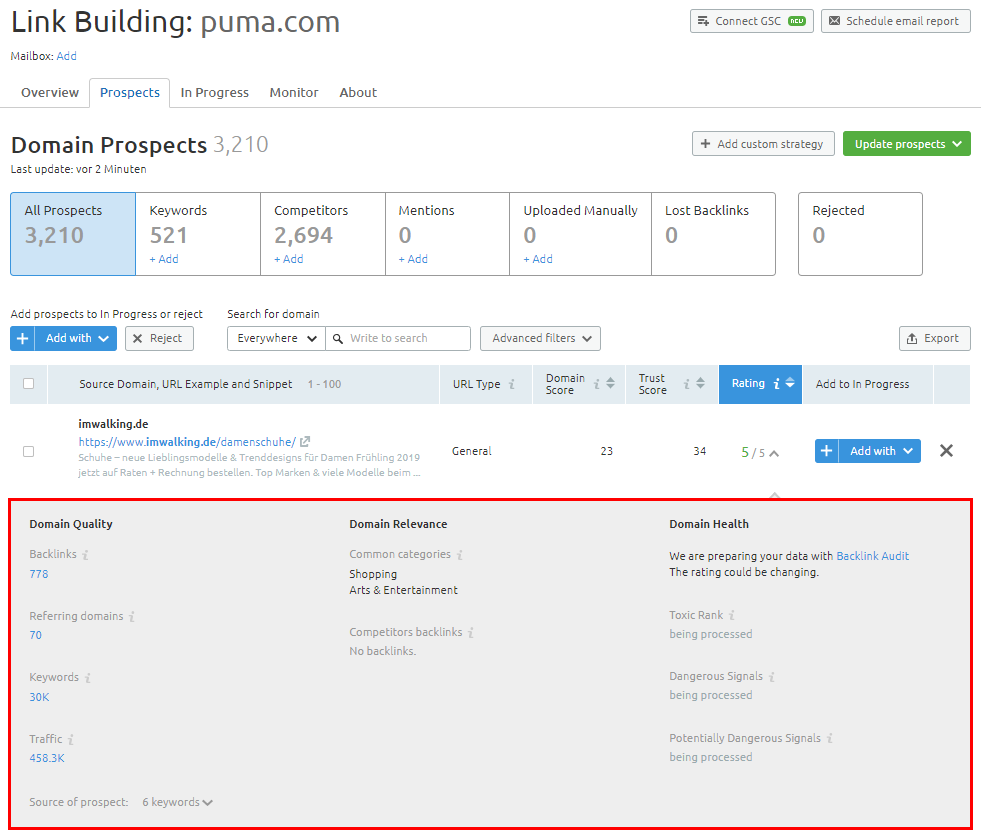Click Rating column info icon
The height and width of the screenshot is (833, 981).
(776, 384)
